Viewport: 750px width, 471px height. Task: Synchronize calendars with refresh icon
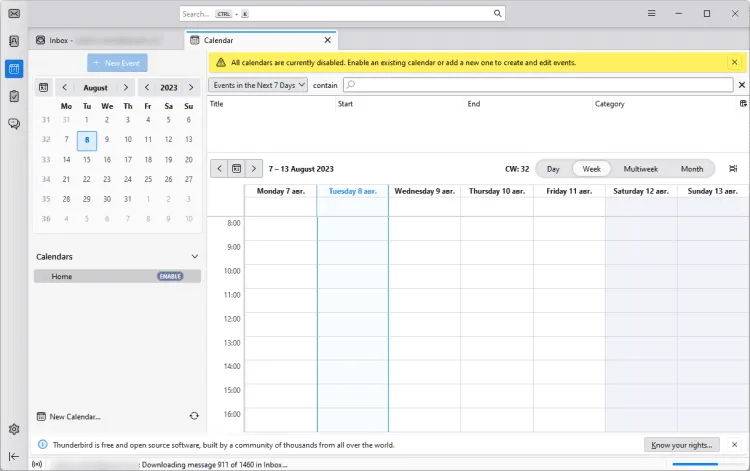[x=194, y=416]
